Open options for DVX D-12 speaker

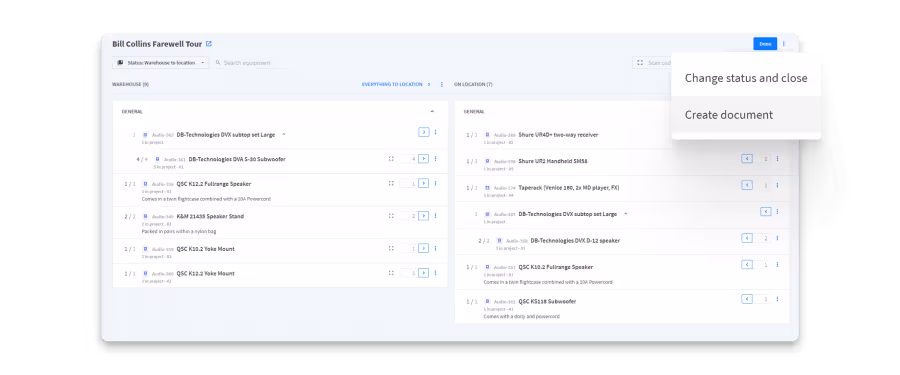(x=778, y=238)
